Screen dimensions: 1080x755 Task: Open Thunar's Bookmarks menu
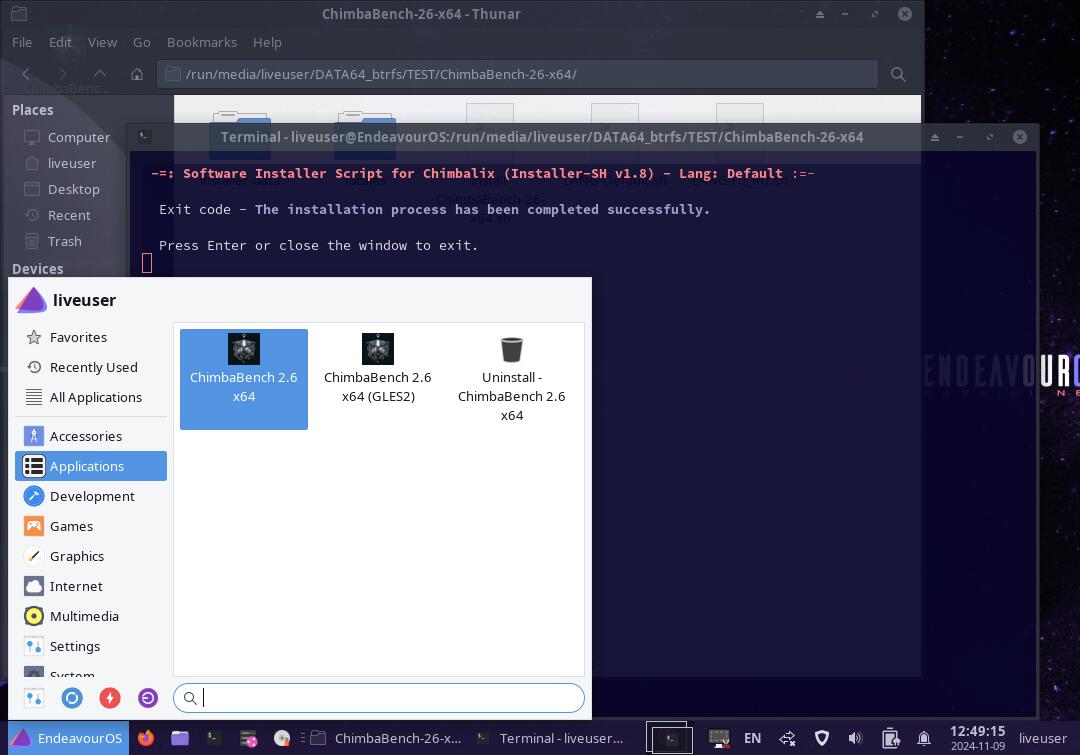pyautogui.click(x=202, y=42)
